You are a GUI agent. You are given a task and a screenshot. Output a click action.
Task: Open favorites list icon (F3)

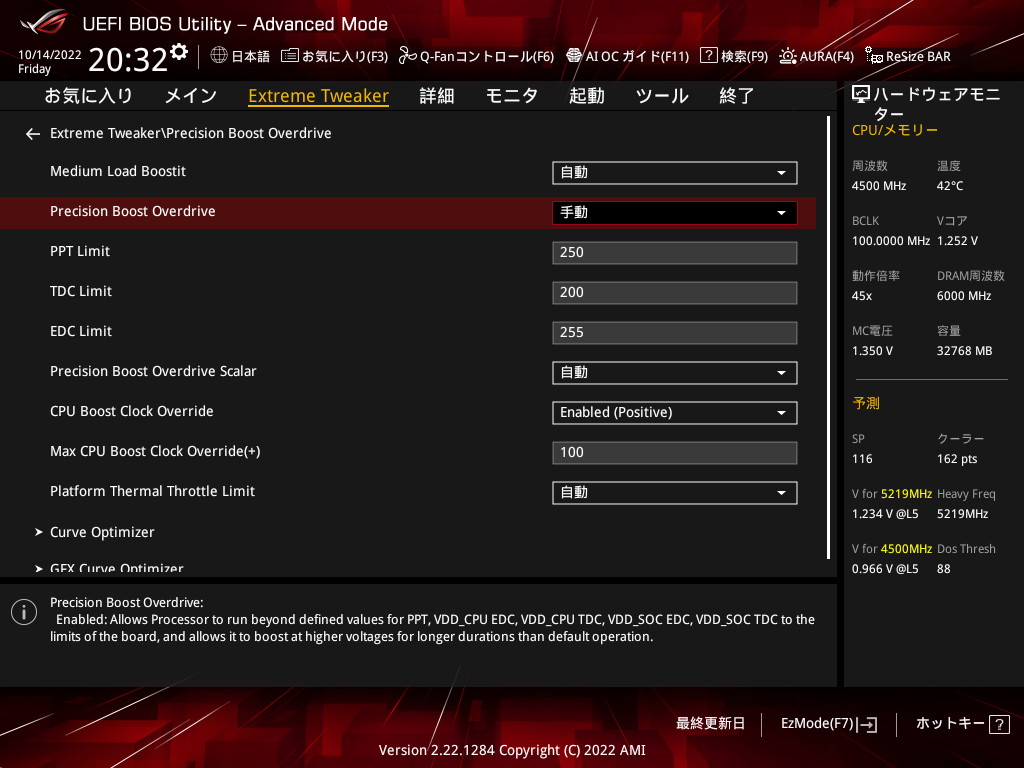point(290,56)
